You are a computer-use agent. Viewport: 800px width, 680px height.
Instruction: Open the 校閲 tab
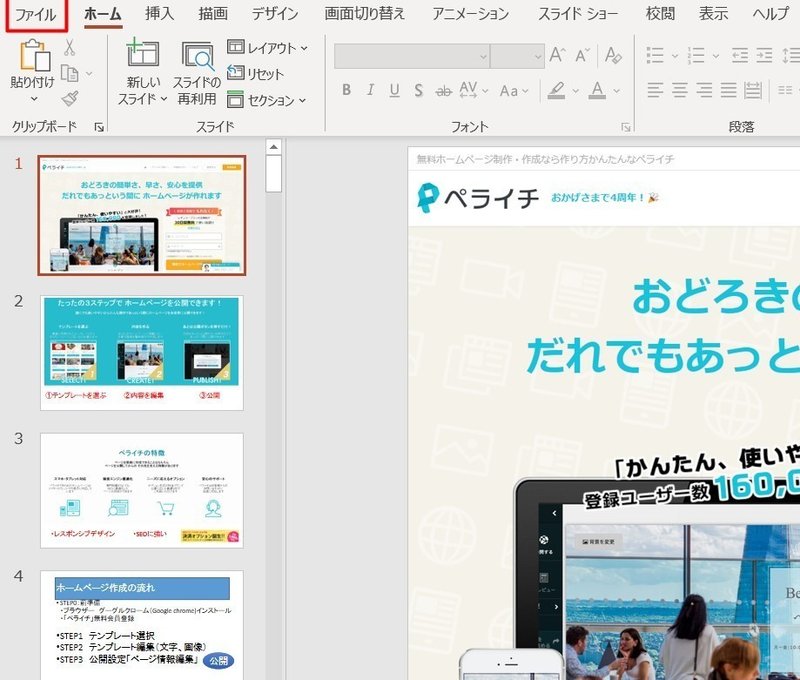tap(660, 13)
